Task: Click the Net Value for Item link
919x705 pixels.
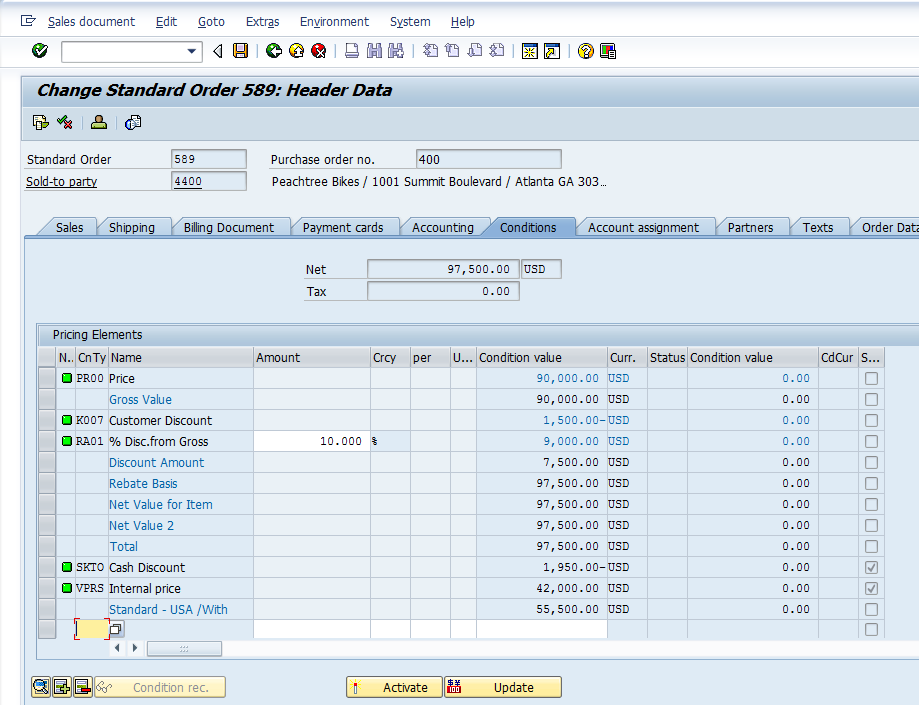Action: [161, 505]
